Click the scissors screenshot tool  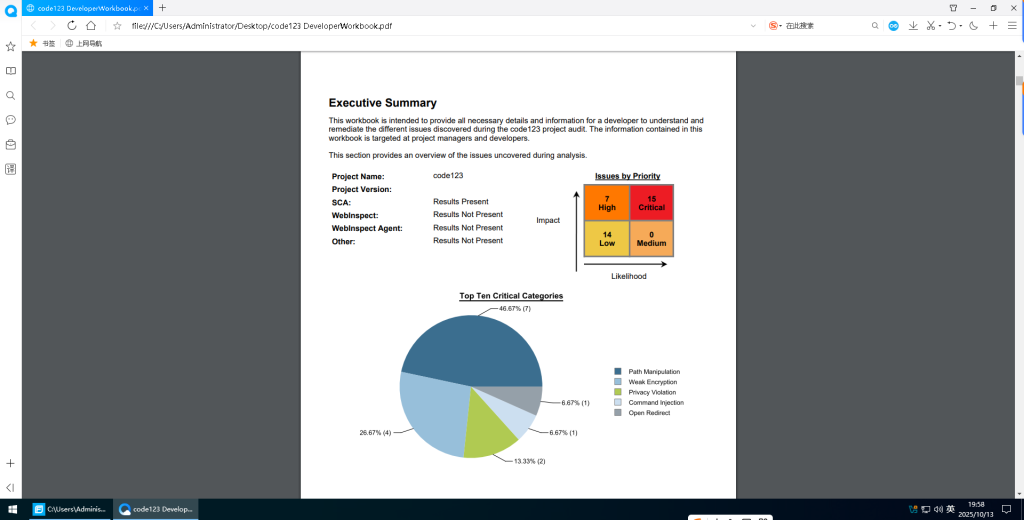[931, 26]
